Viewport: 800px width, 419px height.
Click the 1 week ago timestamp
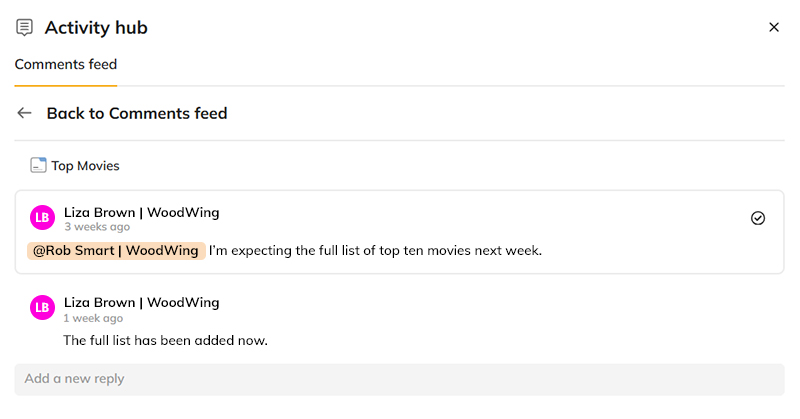93,318
